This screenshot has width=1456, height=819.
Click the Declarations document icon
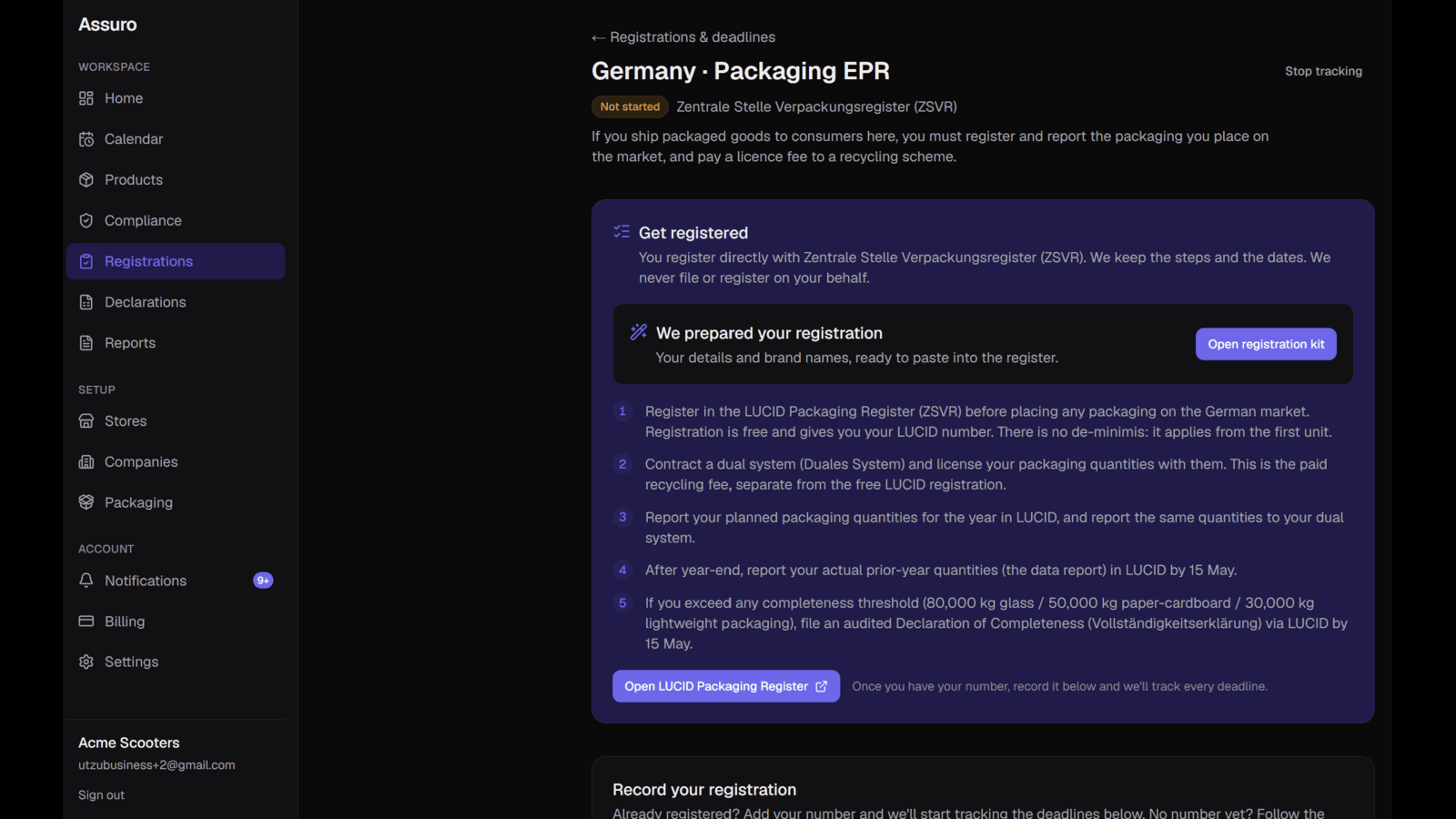(x=86, y=302)
